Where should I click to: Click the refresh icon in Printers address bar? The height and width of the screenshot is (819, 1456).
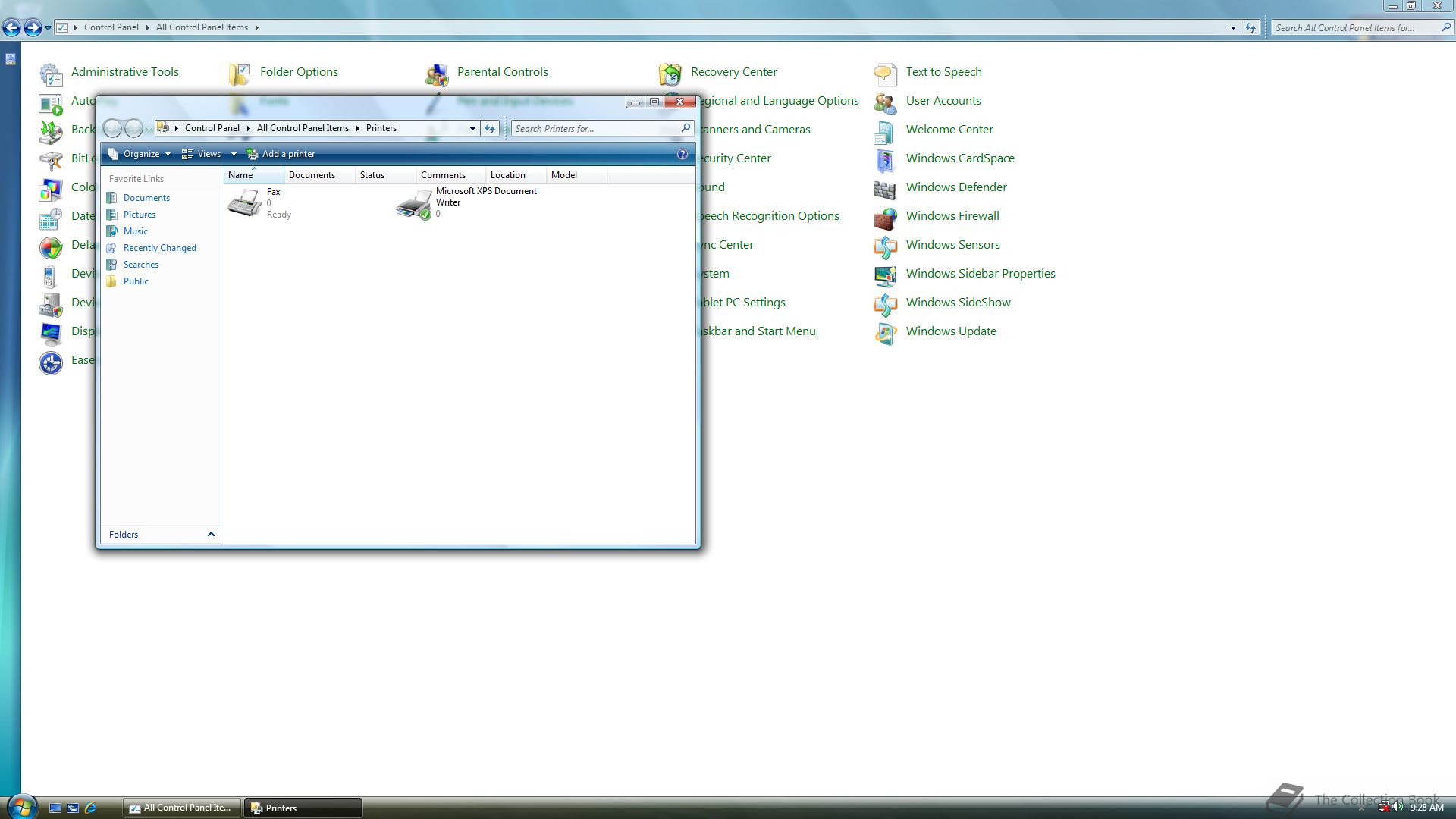coord(490,128)
